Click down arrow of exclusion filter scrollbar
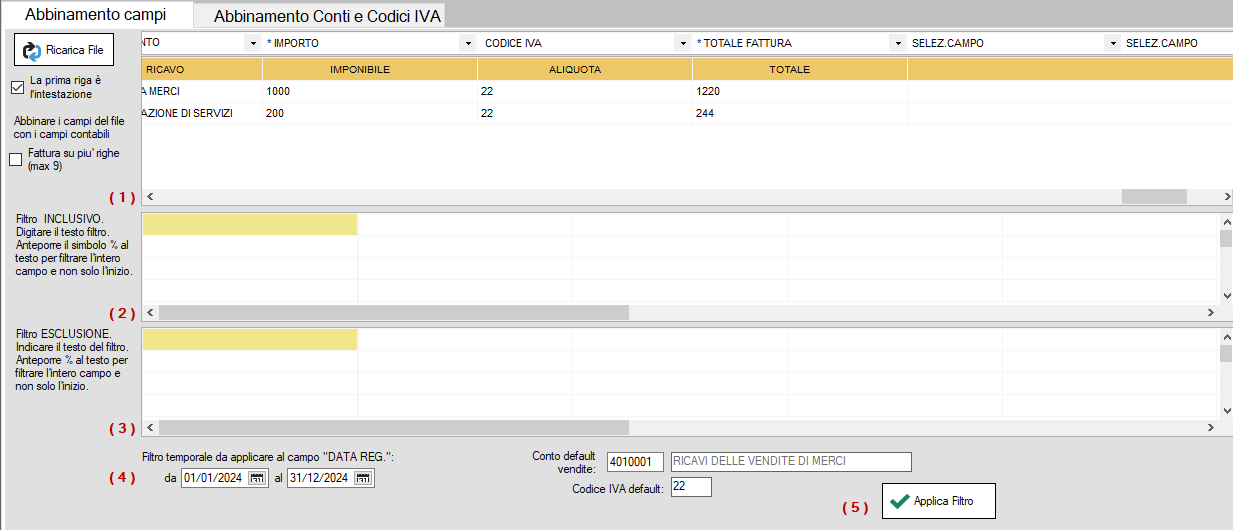The height and width of the screenshot is (530, 1233). point(1226,411)
